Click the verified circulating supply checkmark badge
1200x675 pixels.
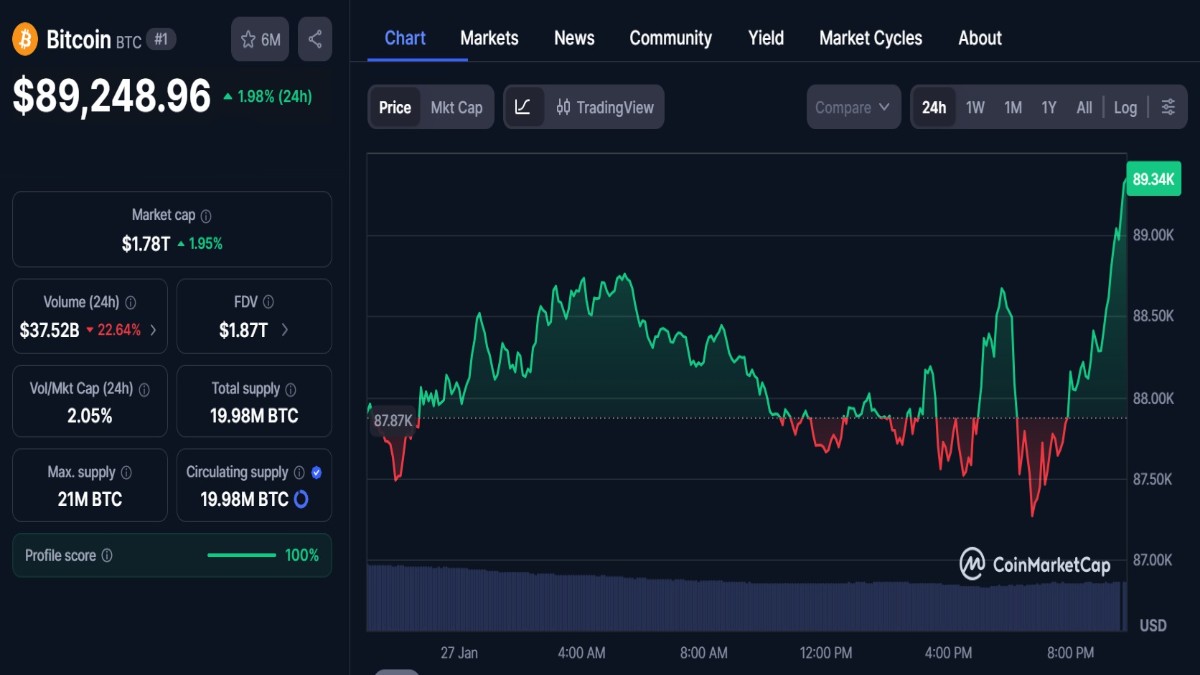317,471
